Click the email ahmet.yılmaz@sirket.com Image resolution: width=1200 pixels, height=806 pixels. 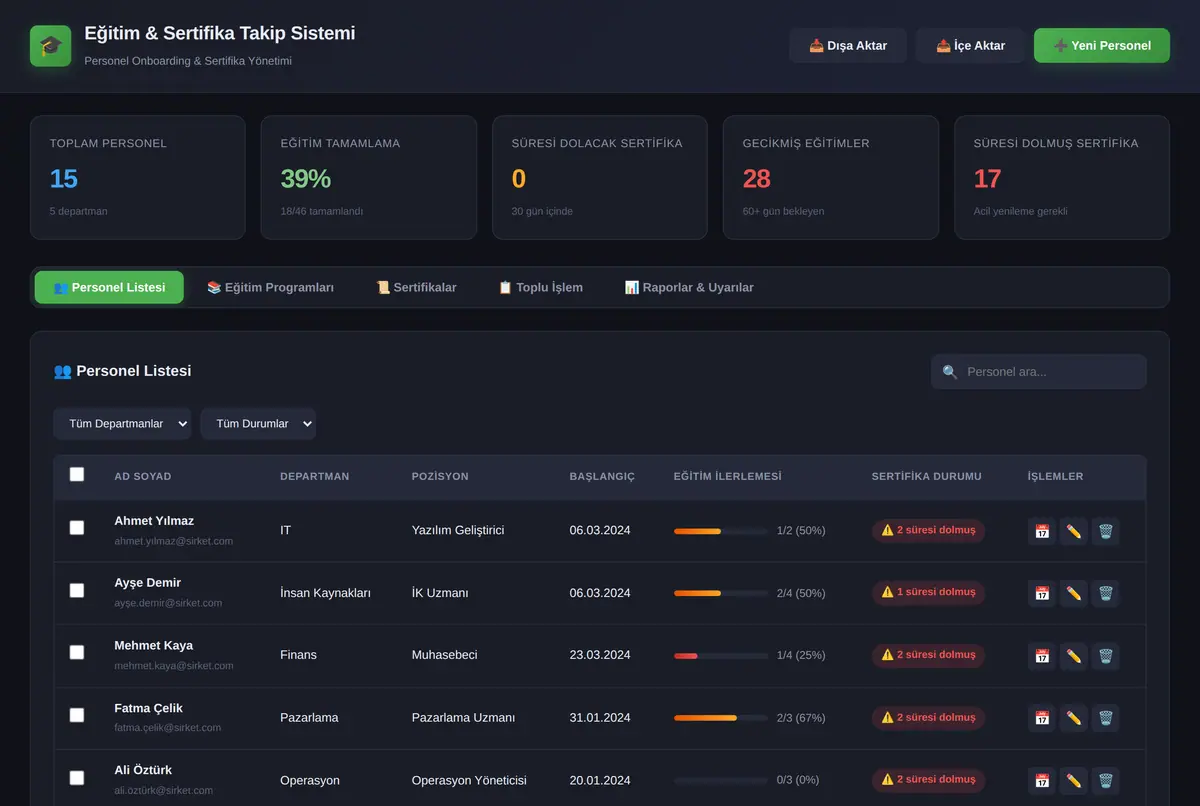point(174,541)
